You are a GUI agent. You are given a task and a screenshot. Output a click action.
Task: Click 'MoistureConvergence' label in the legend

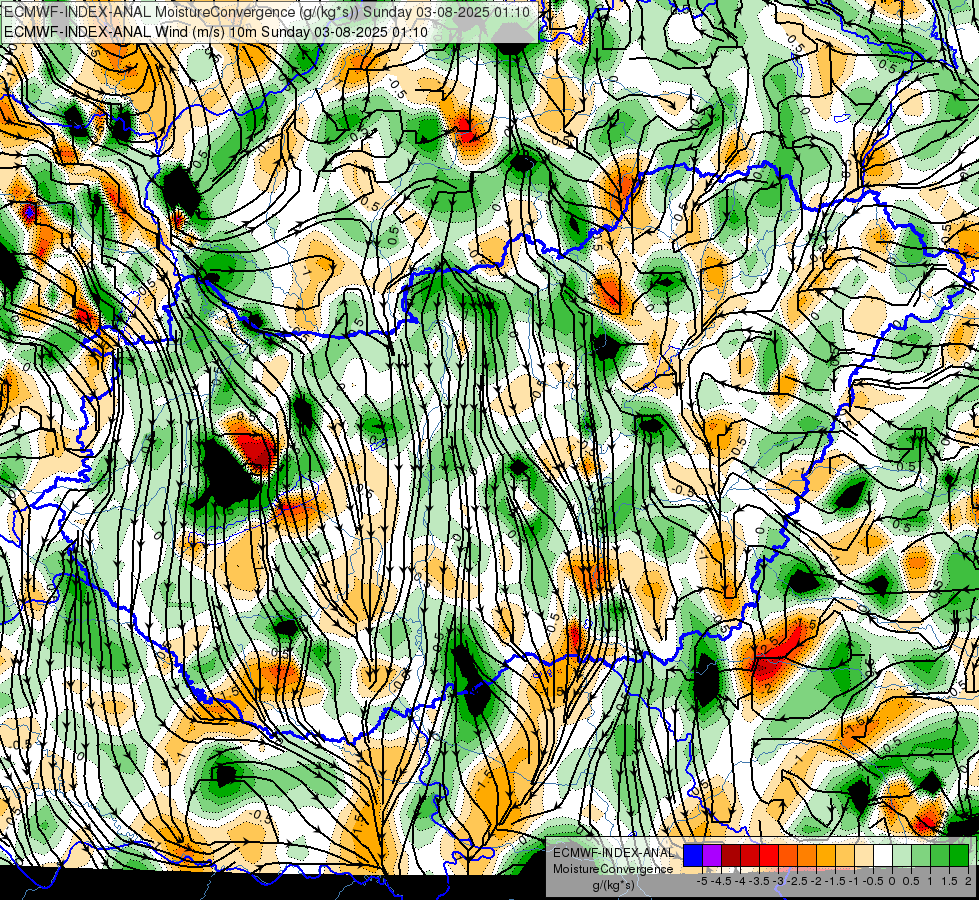(613, 869)
